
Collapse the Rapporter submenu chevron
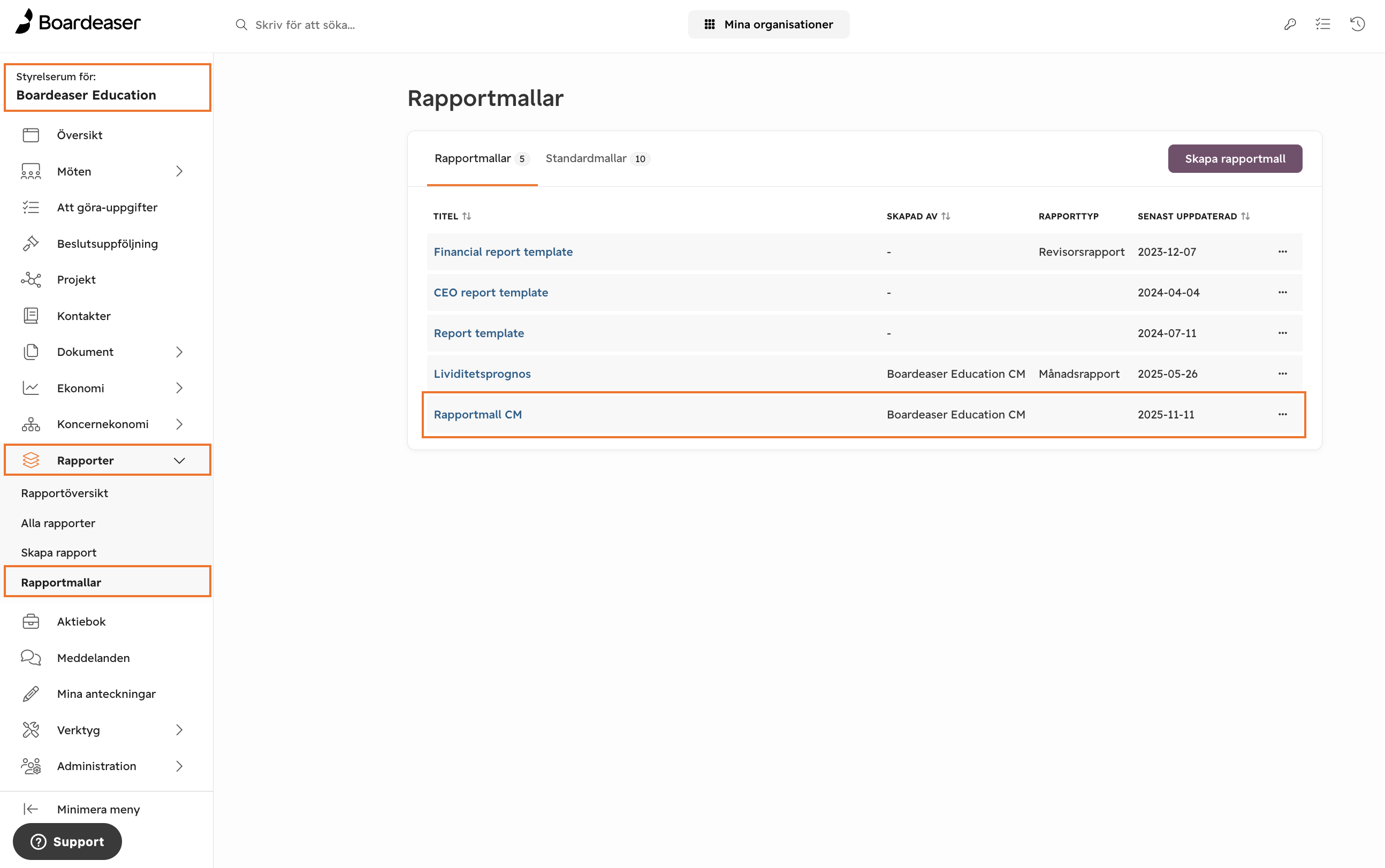coord(180,460)
